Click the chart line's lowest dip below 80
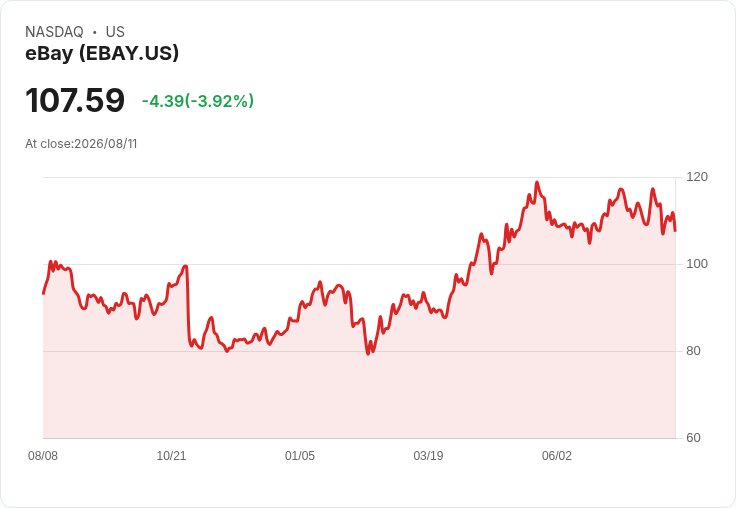Screen dimensions: 736x508 368,354
